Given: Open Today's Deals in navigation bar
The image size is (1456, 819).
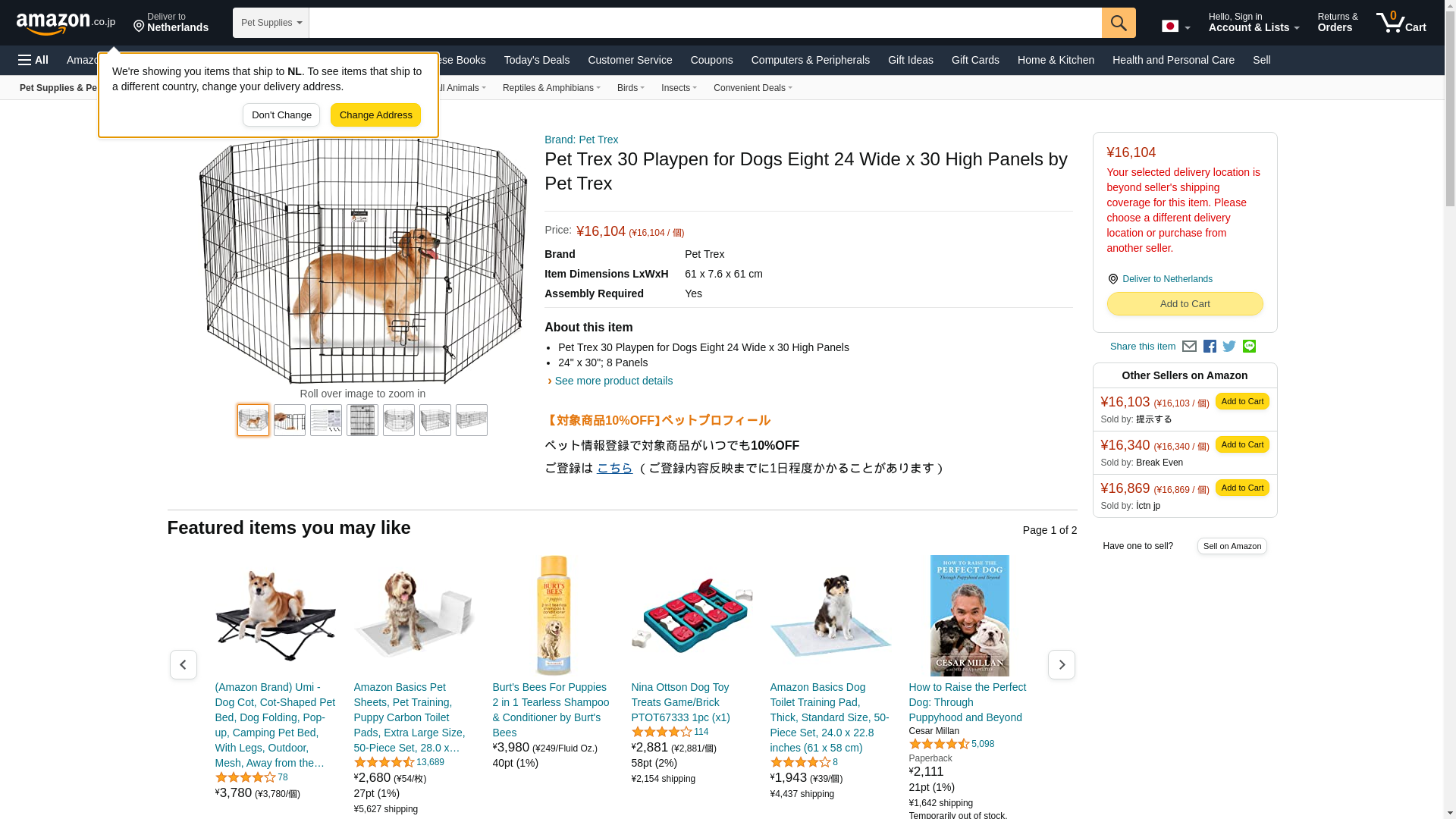Looking at the screenshot, I should tap(536, 60).
